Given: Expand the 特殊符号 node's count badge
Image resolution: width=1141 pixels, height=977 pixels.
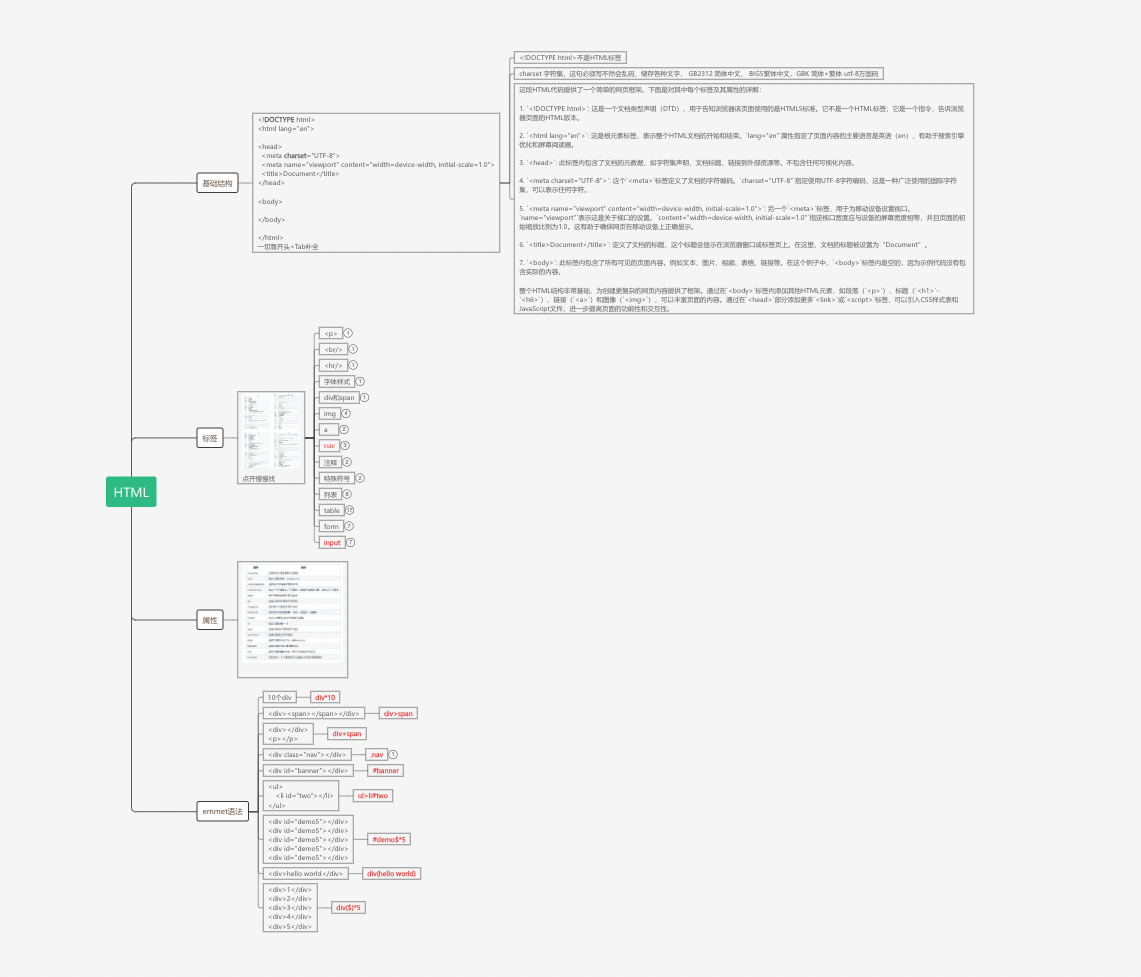Looking at the screenshot, I should [x=360, y=478].
